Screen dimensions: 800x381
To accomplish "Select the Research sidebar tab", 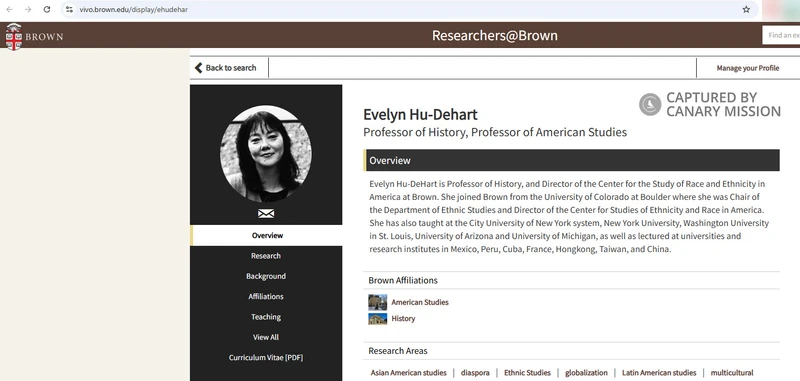I will pyautogui.click(x=266, y=256).
